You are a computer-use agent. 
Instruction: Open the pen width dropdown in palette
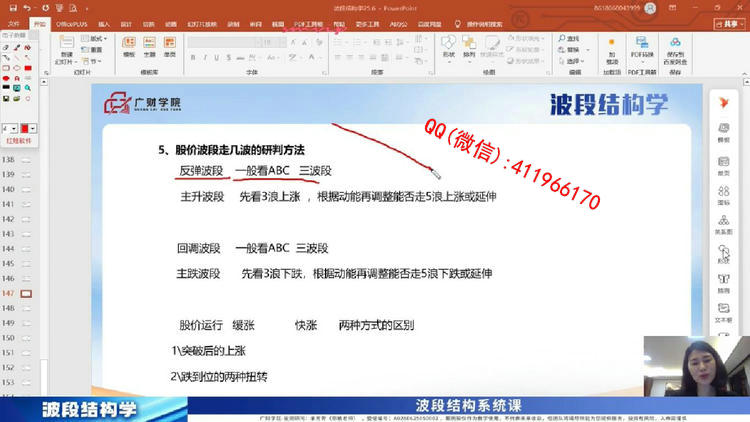point(13,129)
